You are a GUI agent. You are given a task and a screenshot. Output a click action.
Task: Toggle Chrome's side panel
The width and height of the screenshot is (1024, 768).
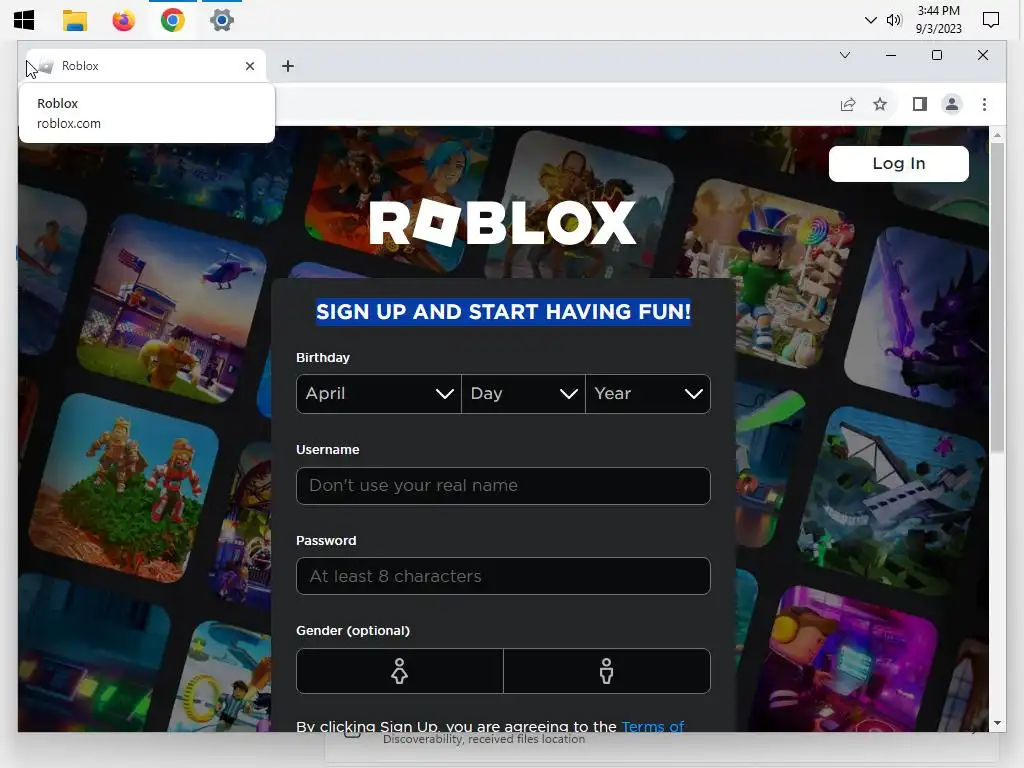(920, 104)
